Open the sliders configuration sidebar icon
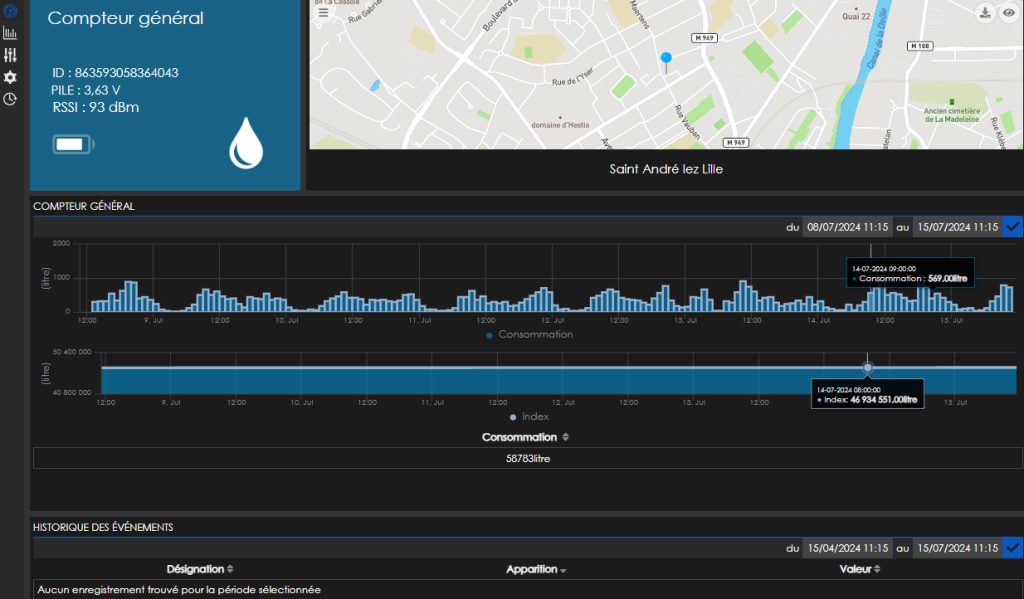Viewport: 1024px width, 599px height. [10, 55]
